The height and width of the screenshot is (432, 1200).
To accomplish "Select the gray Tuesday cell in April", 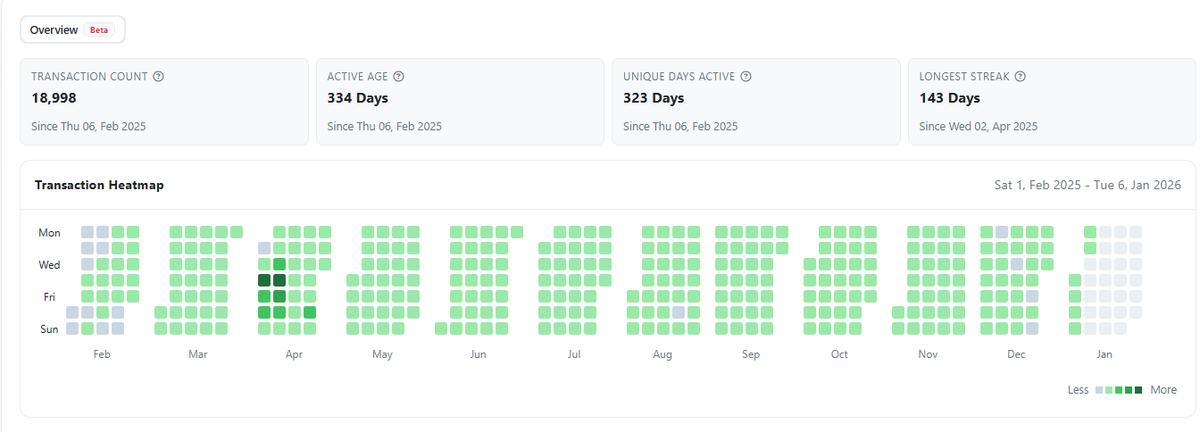I will click(264, 248).
